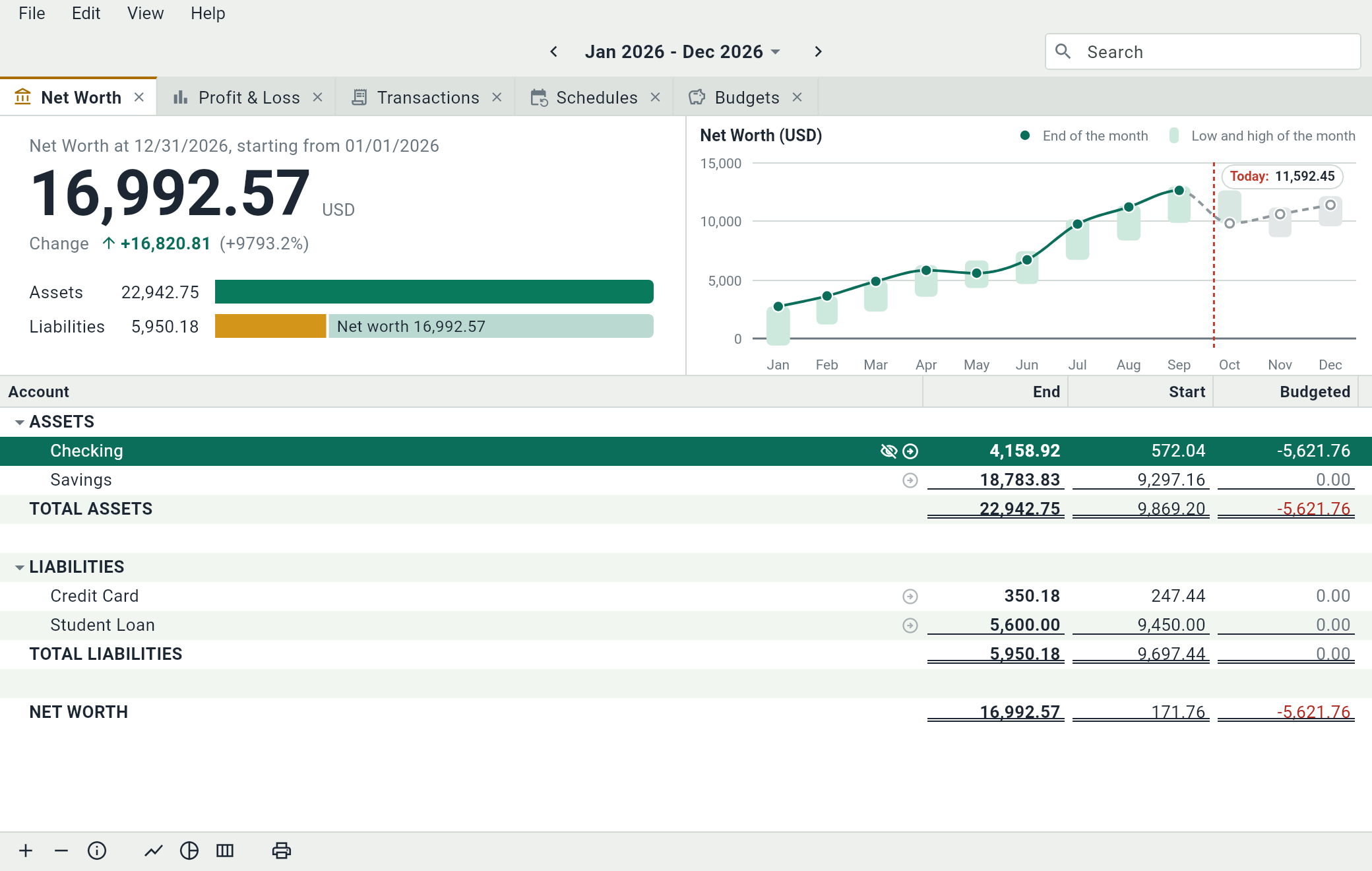Close the Transactions tab

497,97
